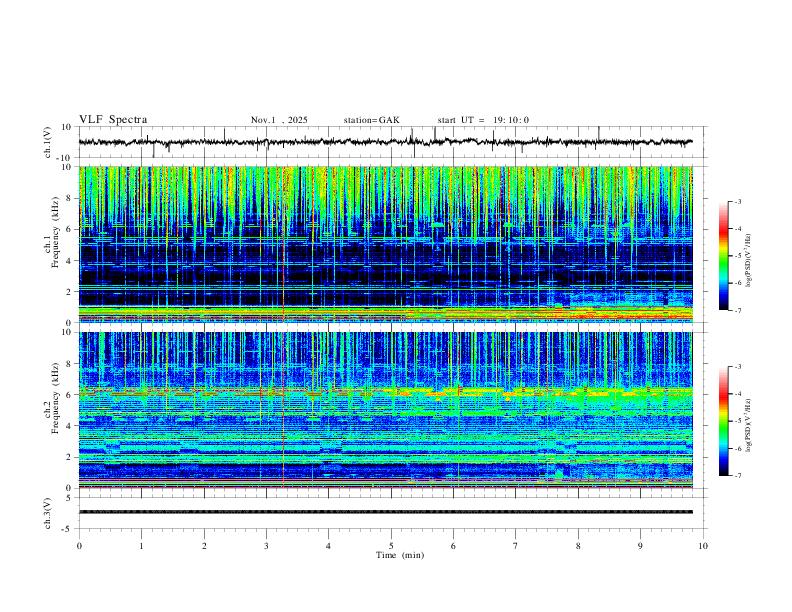
Task: Select the ch.2 "Frequency (kHz)" axis title
Action: pos(55,399)
